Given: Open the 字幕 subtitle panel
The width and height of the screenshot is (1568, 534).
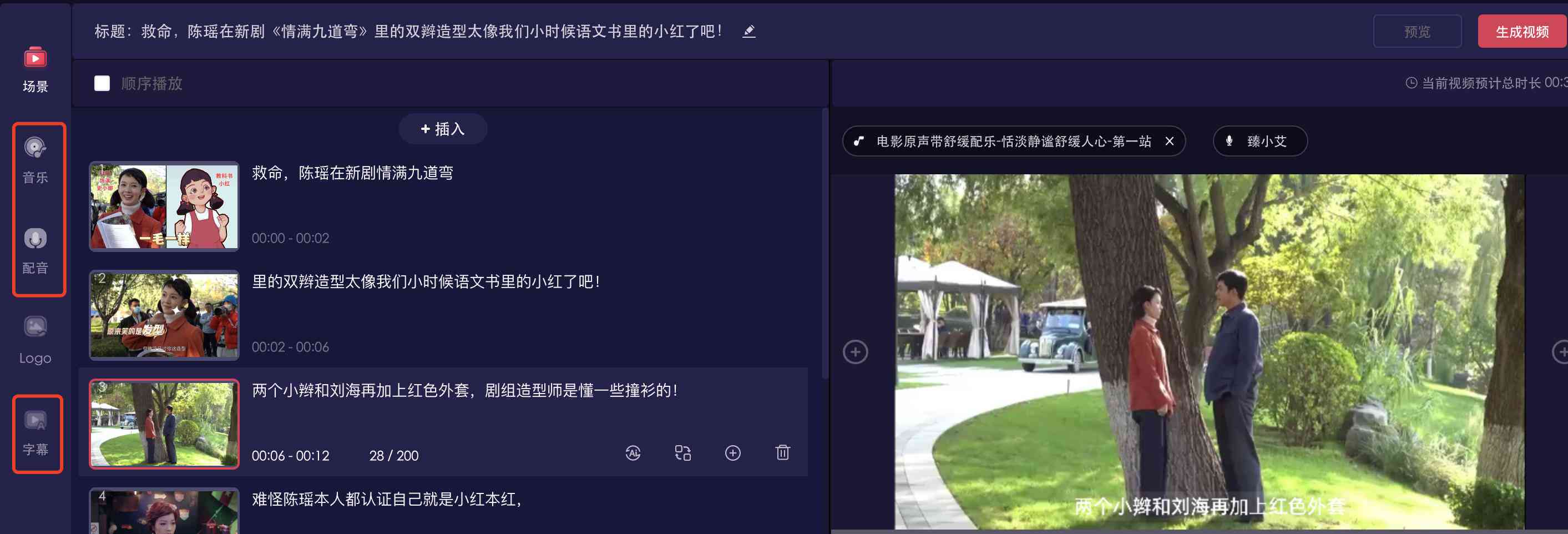Looking at the screenshot, I should [36, 432].
